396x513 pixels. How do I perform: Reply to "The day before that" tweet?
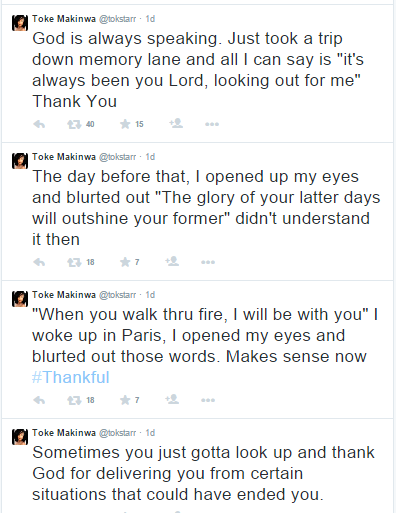coord(39,262)
